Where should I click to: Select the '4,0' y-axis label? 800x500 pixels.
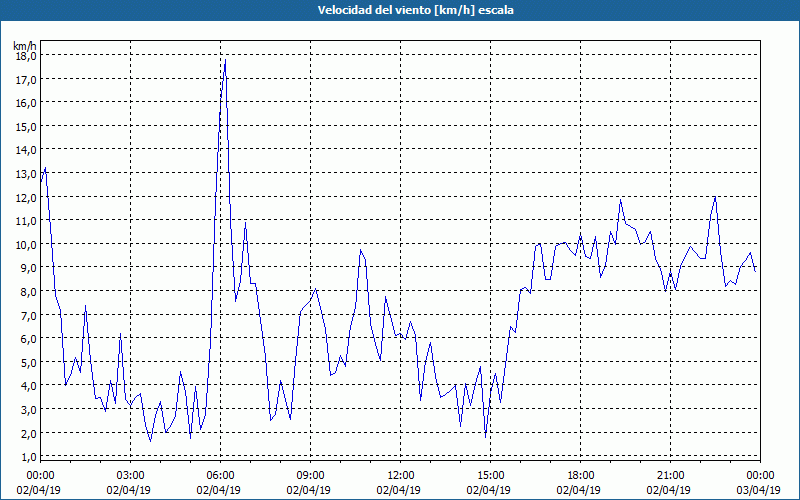(28, 386)
